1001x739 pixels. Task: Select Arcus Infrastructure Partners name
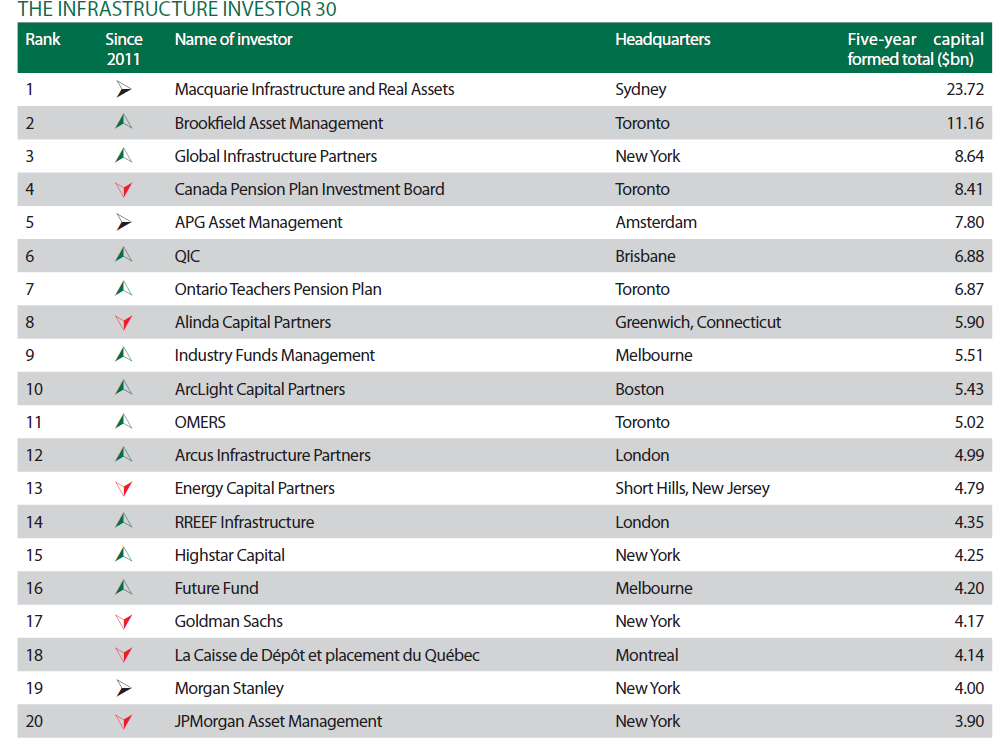(273, 456)
